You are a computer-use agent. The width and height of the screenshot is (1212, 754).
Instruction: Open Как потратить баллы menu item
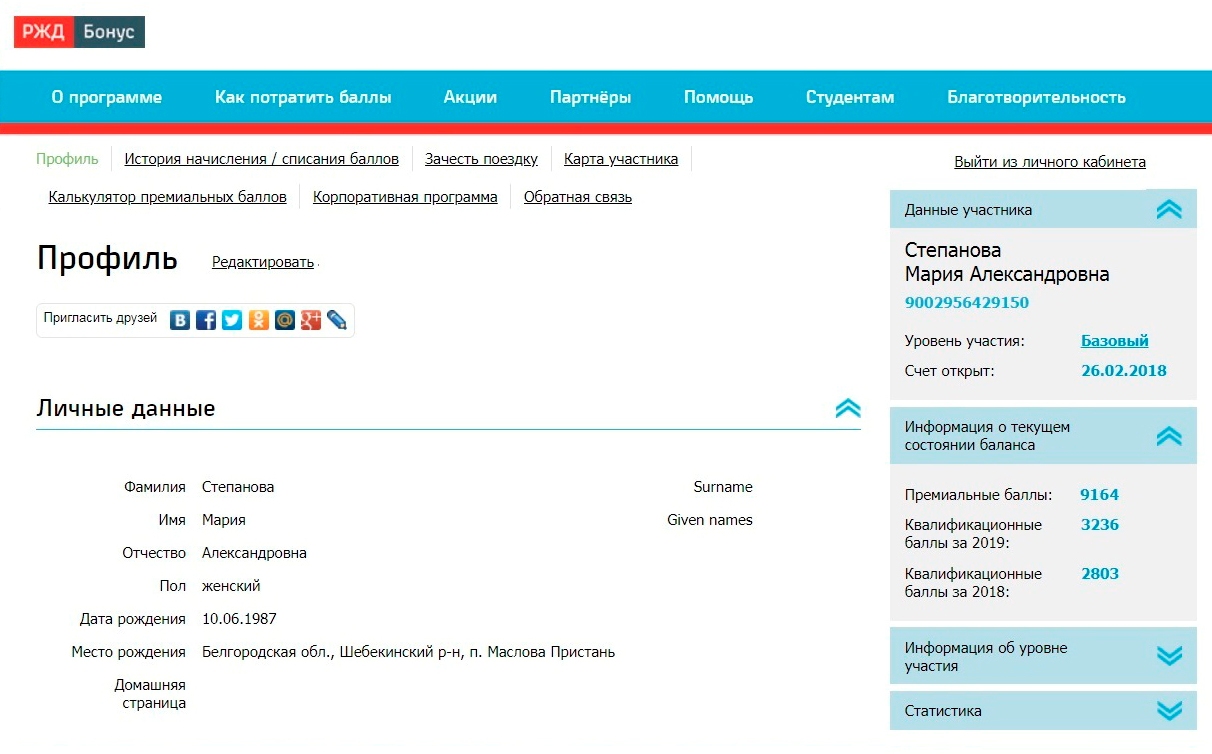coord(303,97)
